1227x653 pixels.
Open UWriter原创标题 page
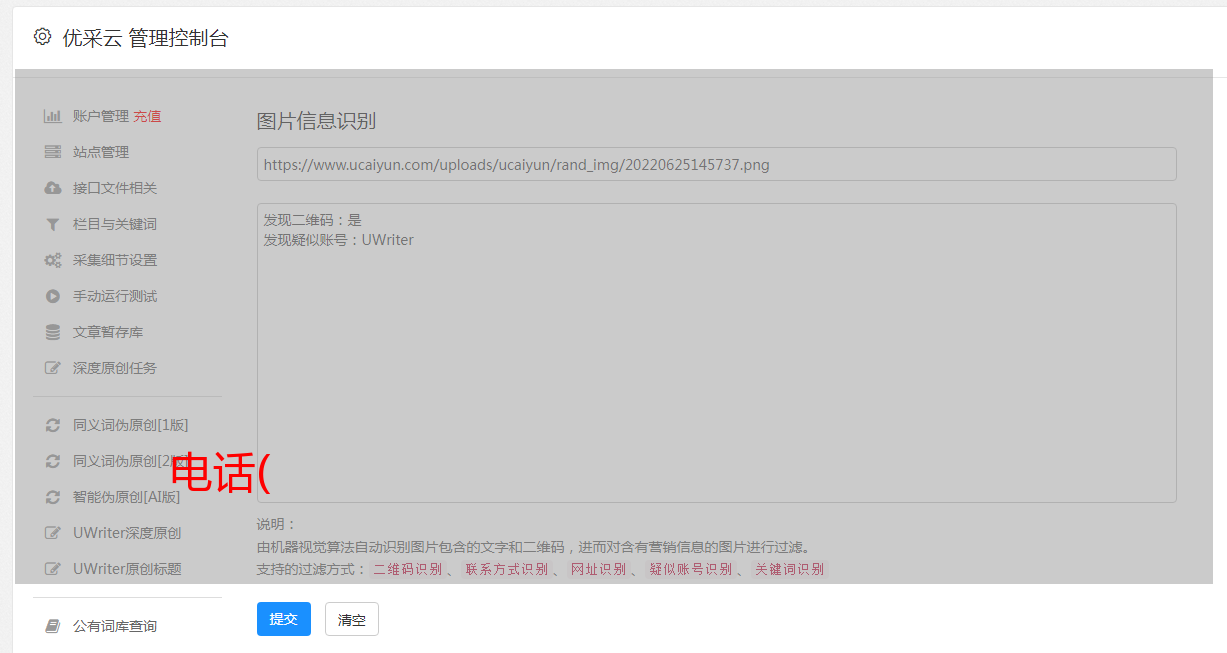click(x=127, y=569)
